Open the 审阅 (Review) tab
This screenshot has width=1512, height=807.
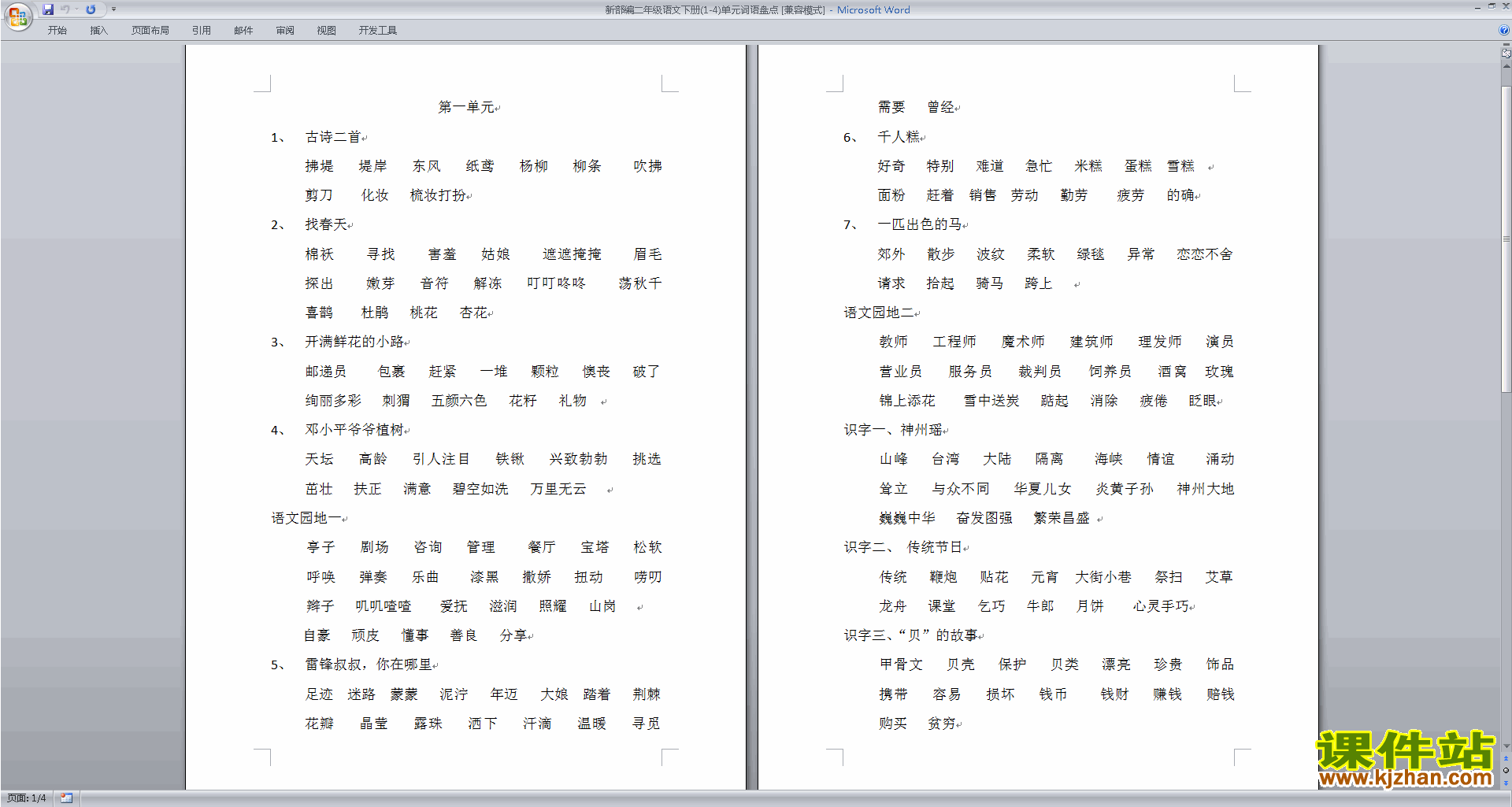pos(285,31)
